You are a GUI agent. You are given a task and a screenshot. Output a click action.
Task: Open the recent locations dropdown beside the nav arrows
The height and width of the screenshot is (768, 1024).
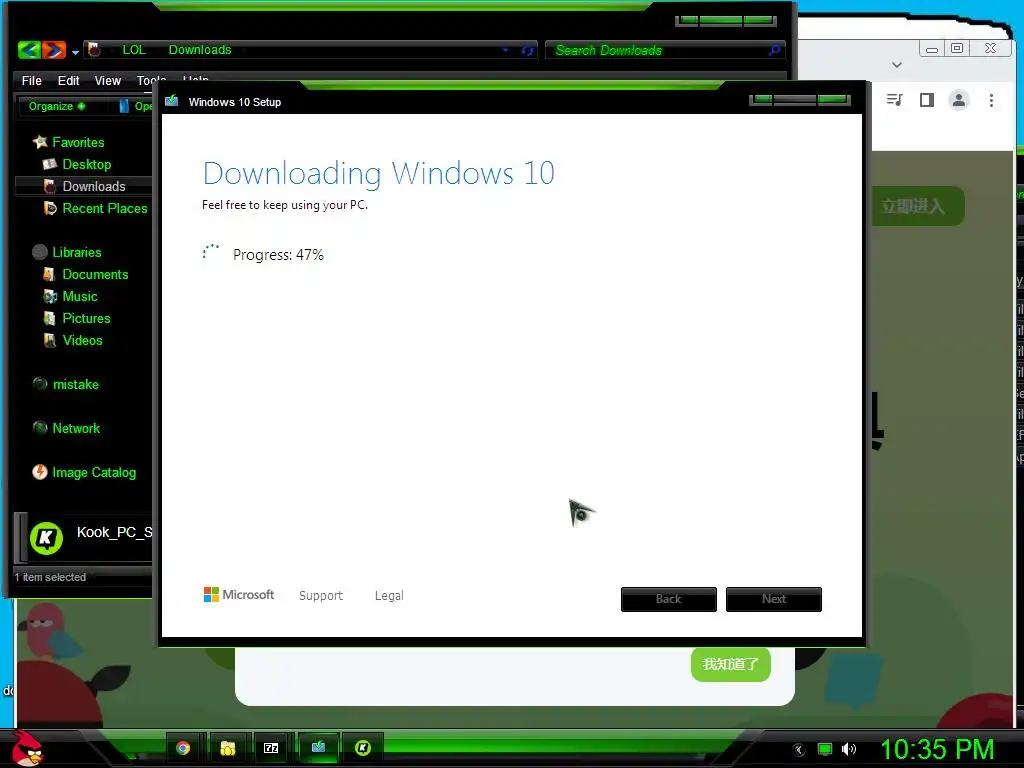75,52
